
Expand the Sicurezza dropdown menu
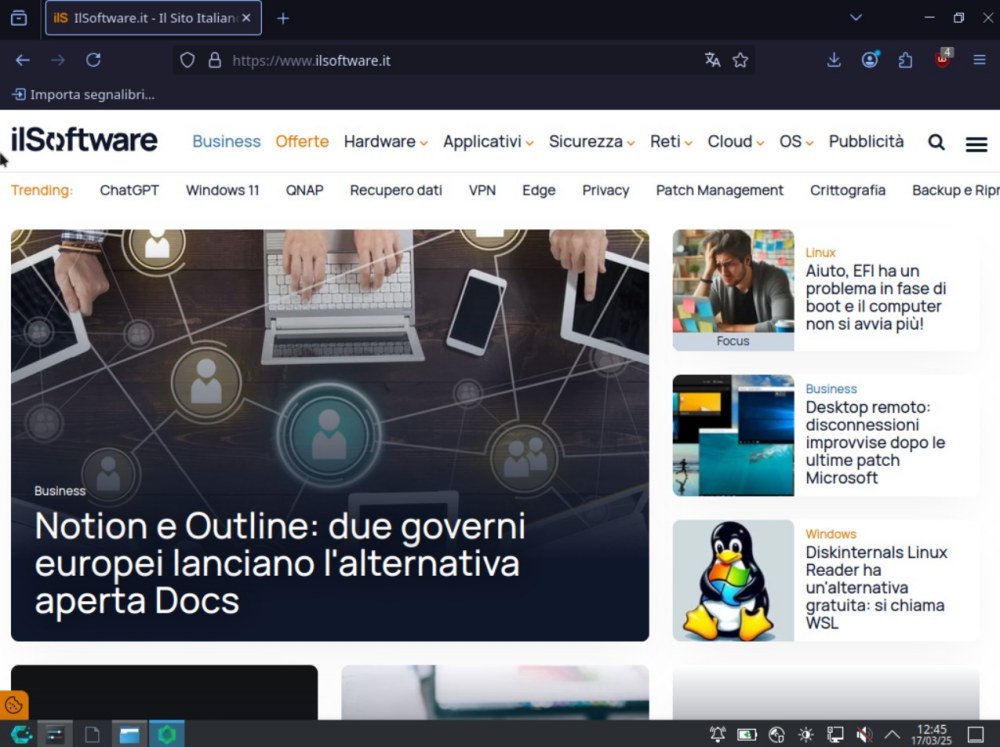591,141
